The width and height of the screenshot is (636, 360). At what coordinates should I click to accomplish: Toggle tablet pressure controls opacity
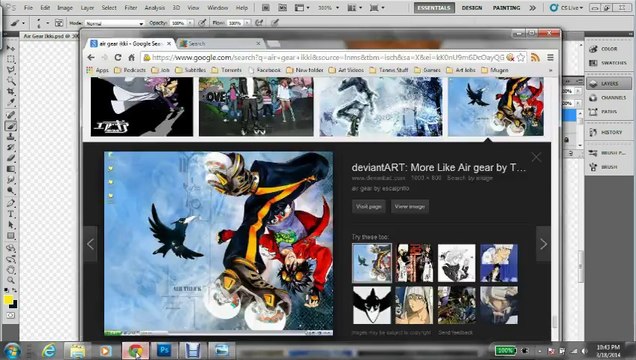click(202, 23)
